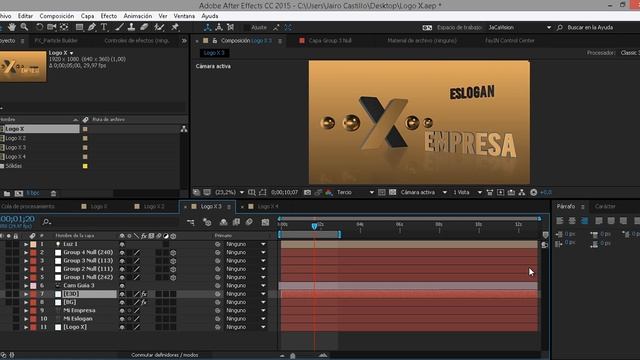Click the new folder icon in Project panel

pyautogui.click(x=7, y=193)
